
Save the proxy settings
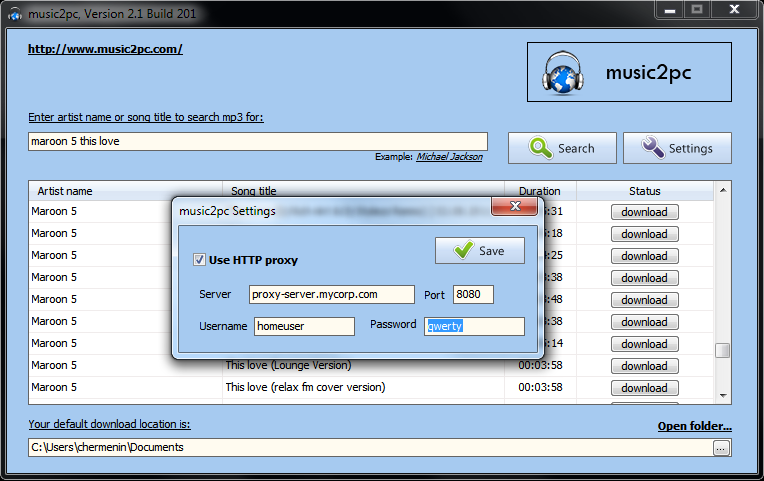[x=480, y=250]
